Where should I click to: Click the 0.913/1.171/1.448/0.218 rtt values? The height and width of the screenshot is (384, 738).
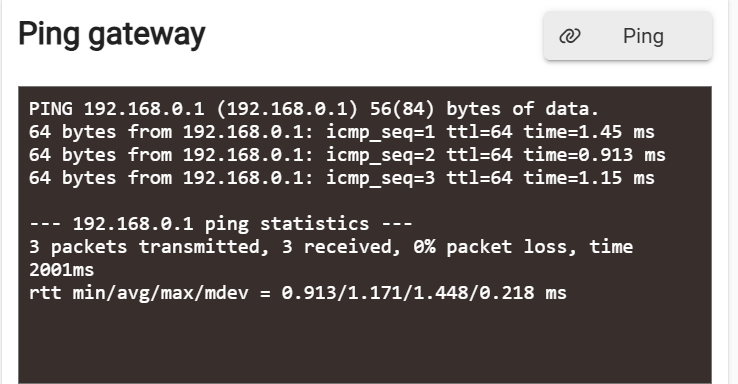(424, 293)
